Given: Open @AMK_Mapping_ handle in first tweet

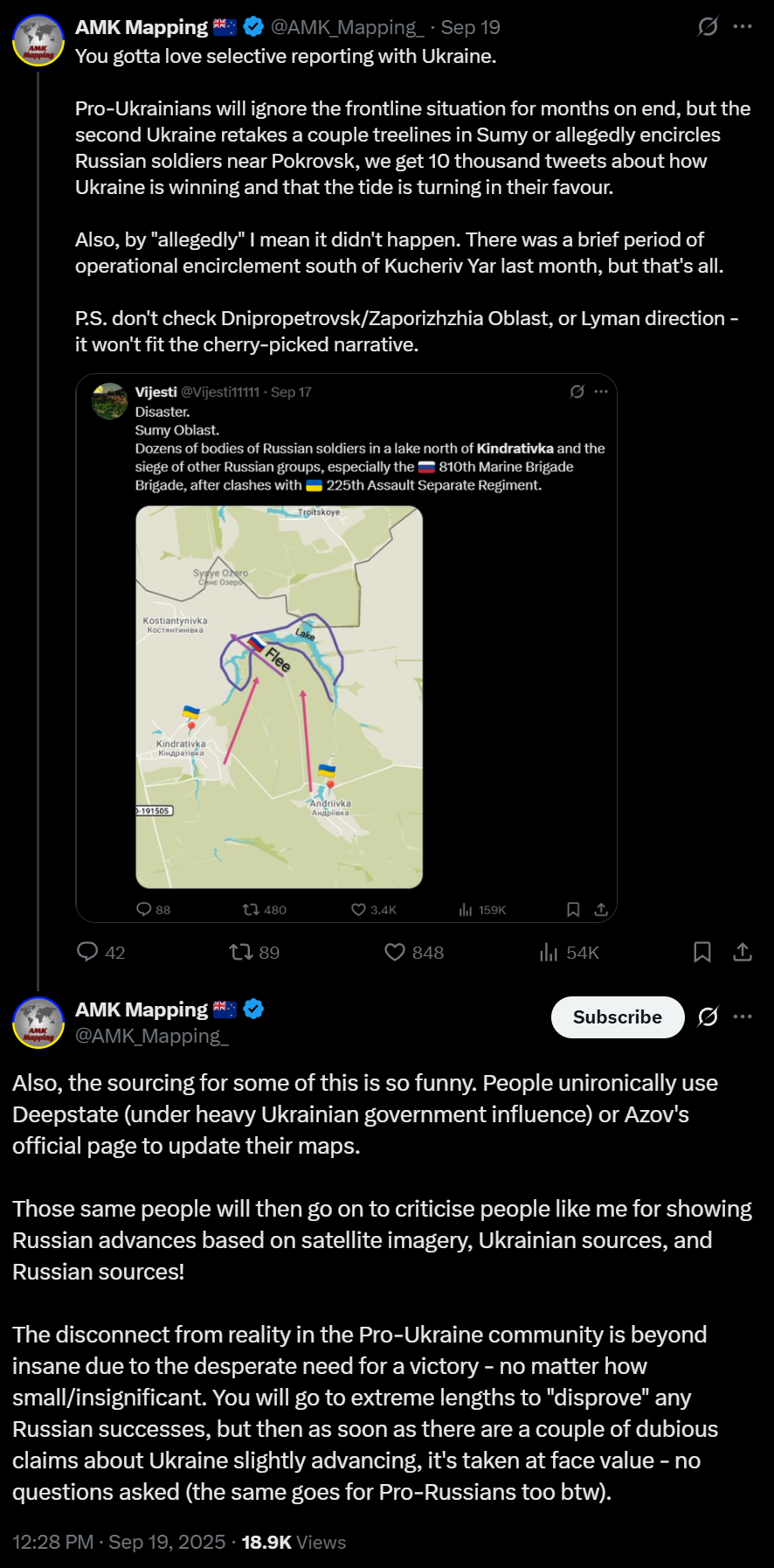Looking at the screenshot, I should click(x=347, y=27).
